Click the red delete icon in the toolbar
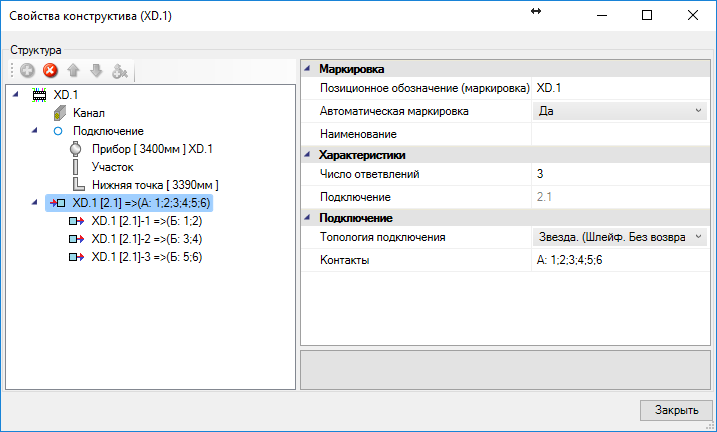Screen dimensions: 717x432 tap(50, 72)
